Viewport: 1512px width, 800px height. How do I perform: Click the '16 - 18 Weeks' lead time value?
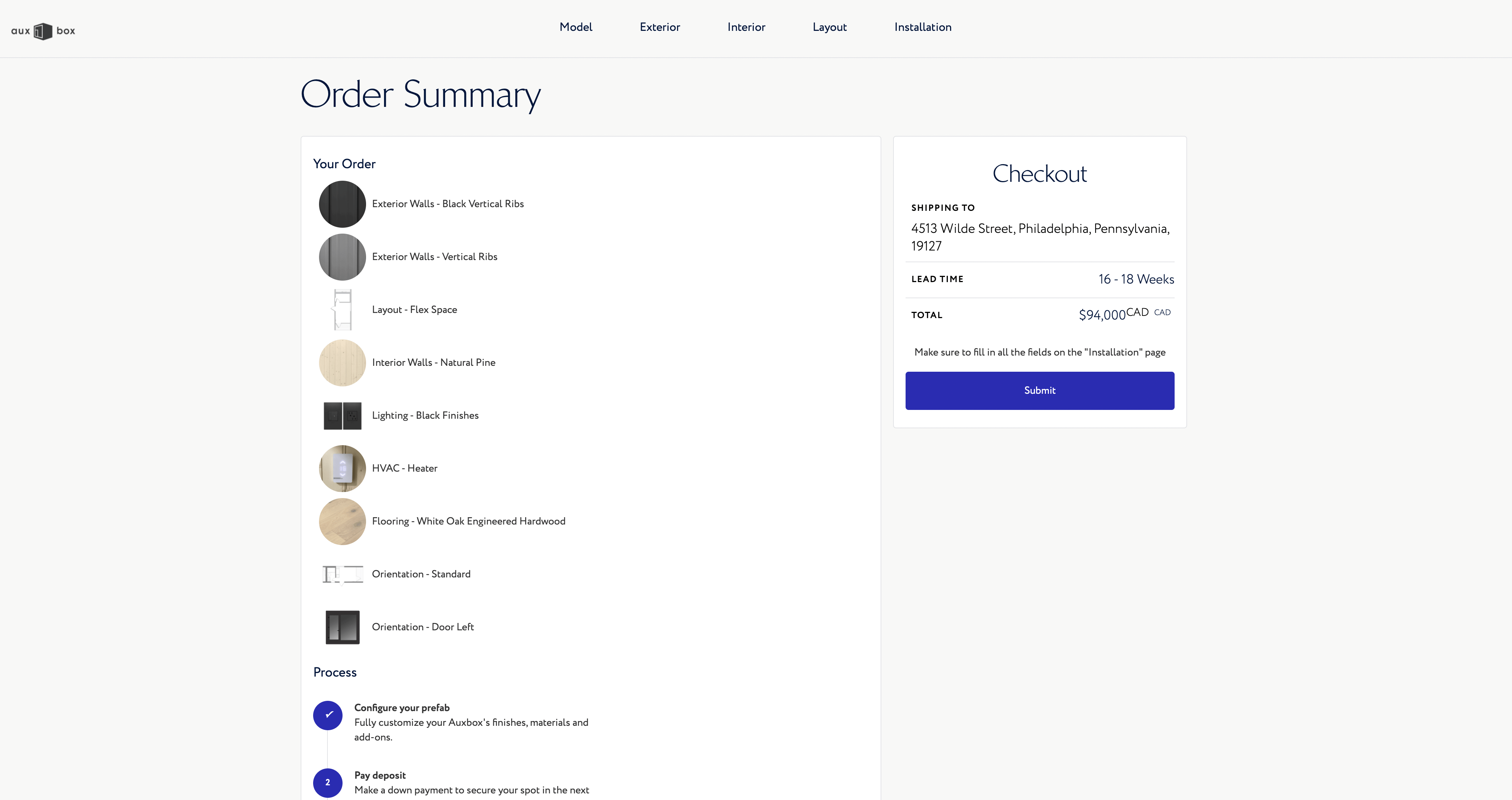pos(1136,279)
